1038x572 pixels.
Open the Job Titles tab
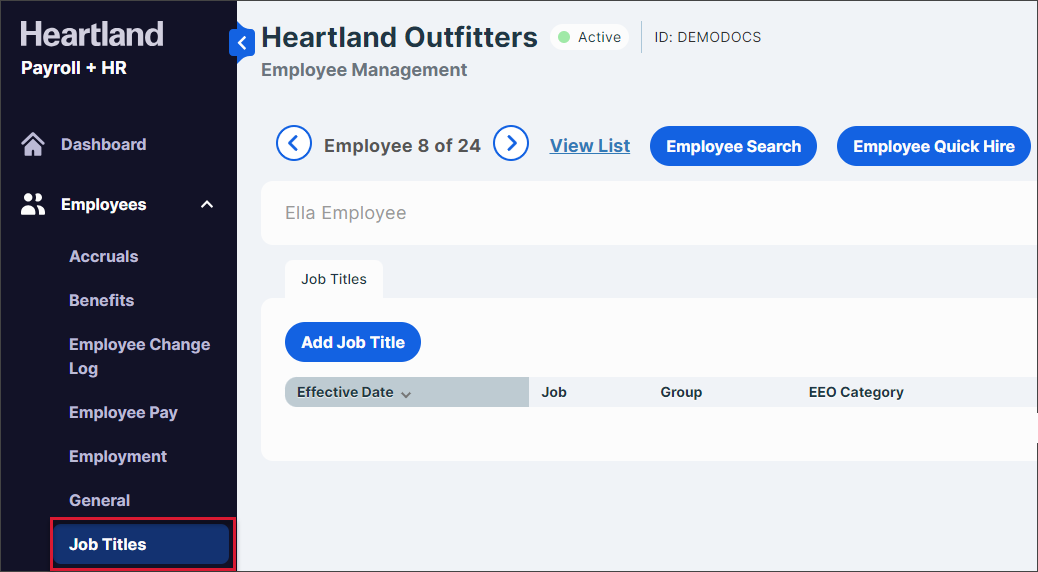pyautogui.click(x=334, y=280)
